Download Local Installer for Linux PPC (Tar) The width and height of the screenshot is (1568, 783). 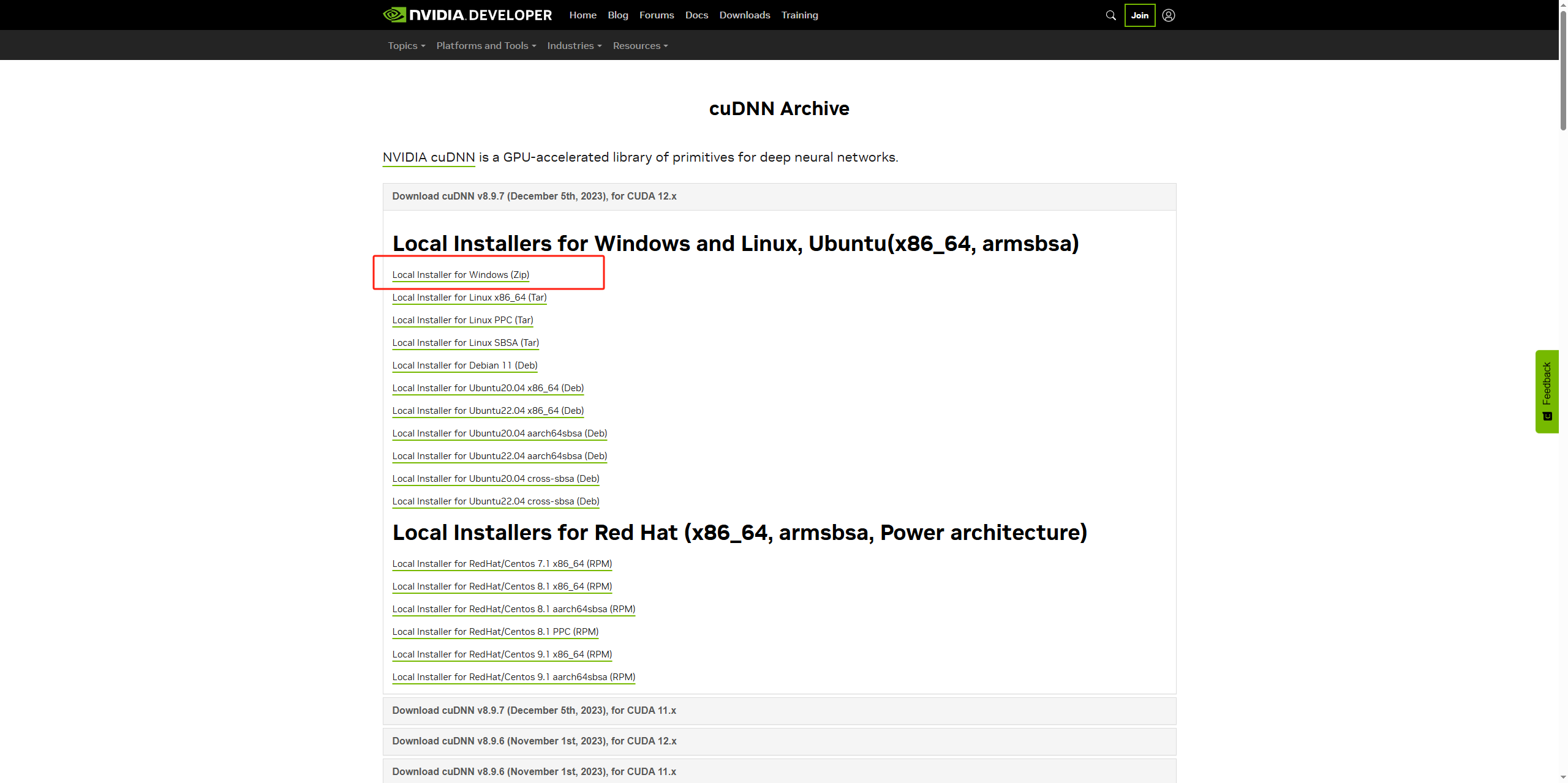point(462,320)
